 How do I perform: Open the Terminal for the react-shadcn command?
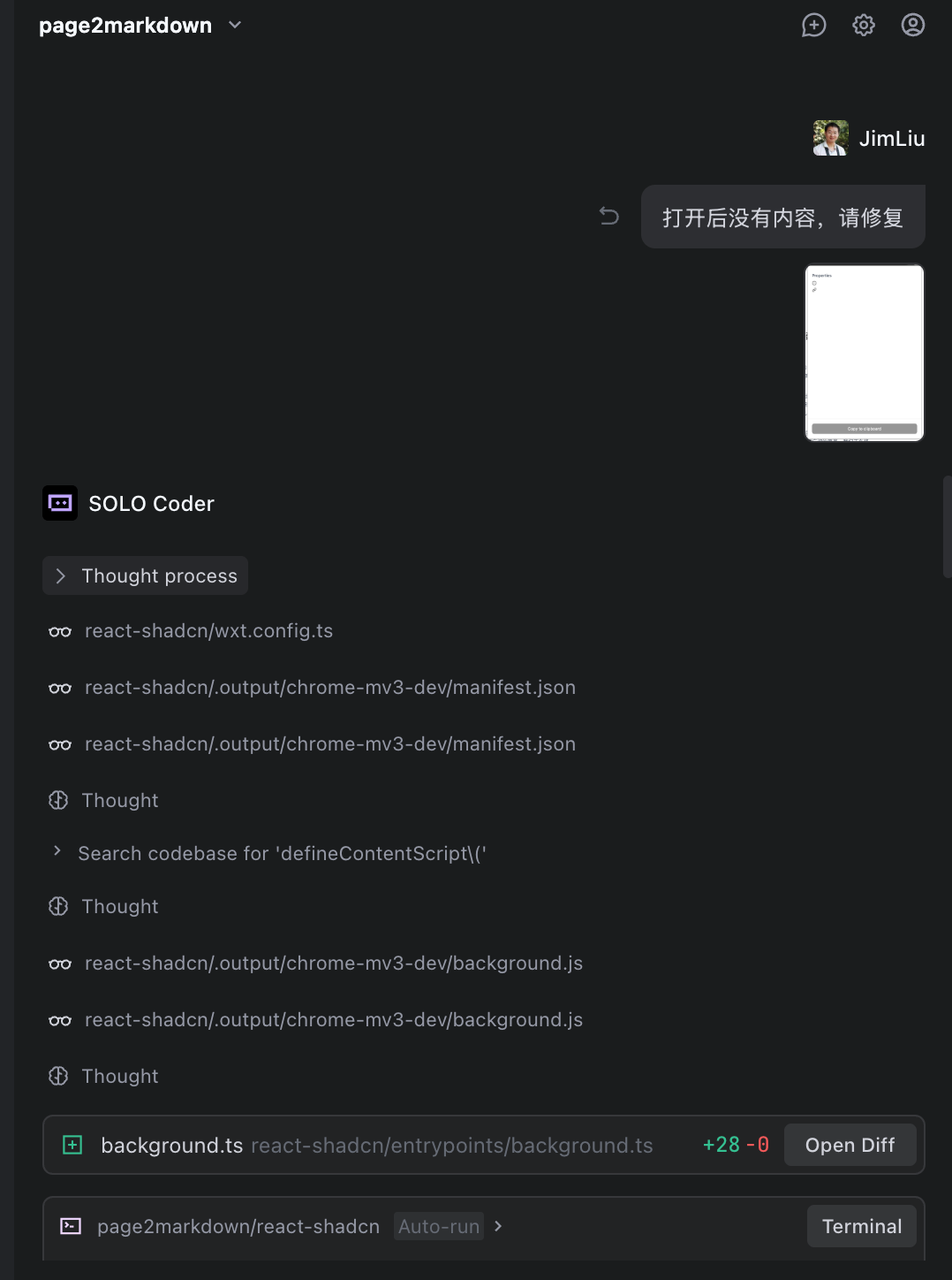(861, 1226)
